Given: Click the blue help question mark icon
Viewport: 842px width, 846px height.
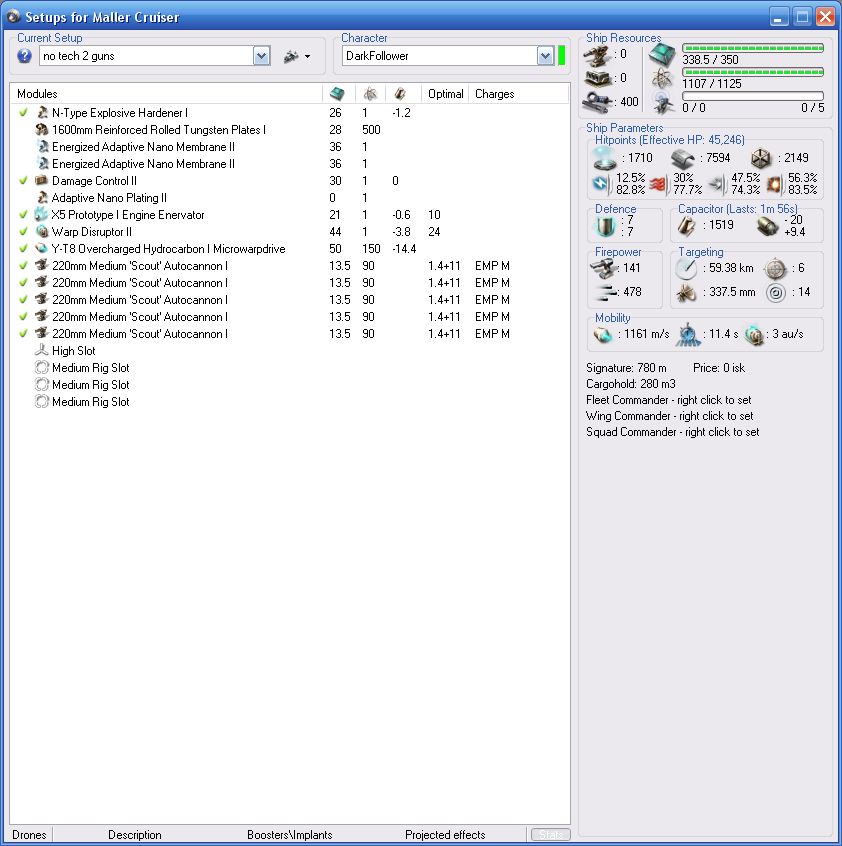Looking at the screenshot, I should coord(24,56).
